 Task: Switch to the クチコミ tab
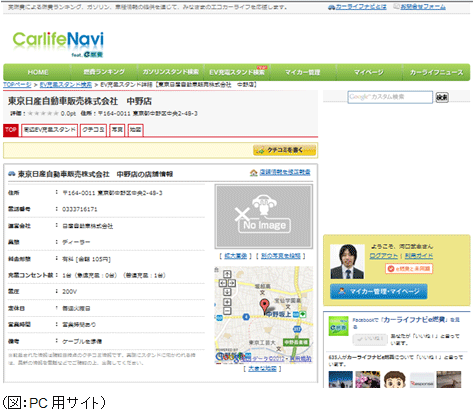[93, 130]
